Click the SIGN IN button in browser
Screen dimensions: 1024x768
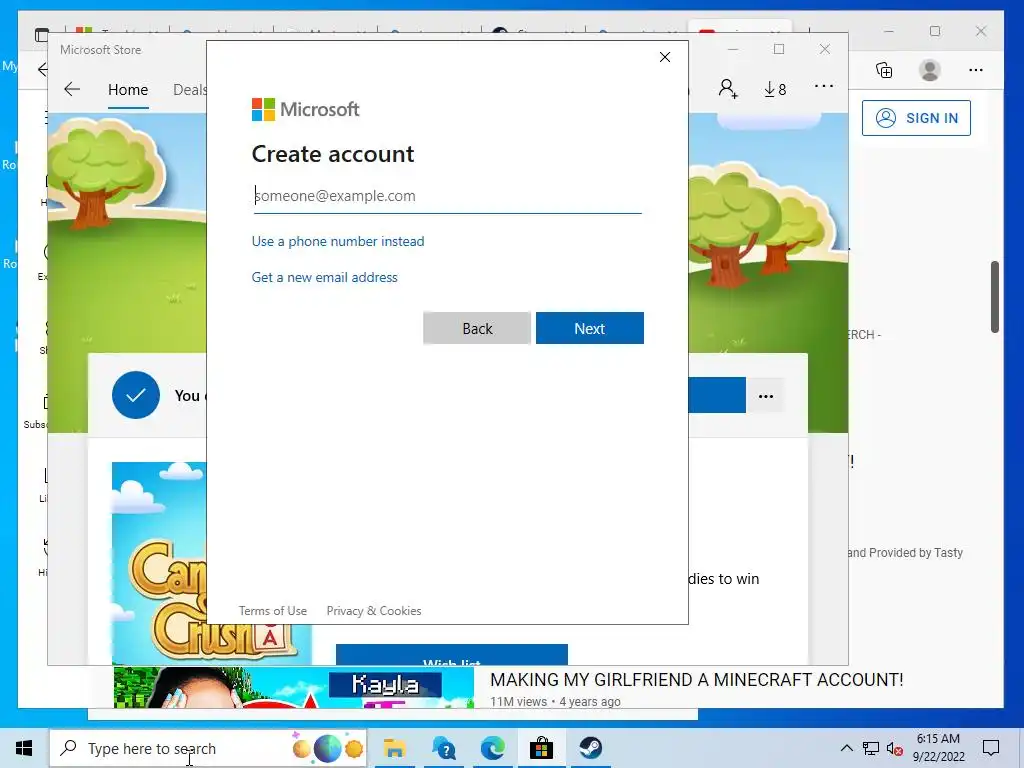click(x=916, y=118)
